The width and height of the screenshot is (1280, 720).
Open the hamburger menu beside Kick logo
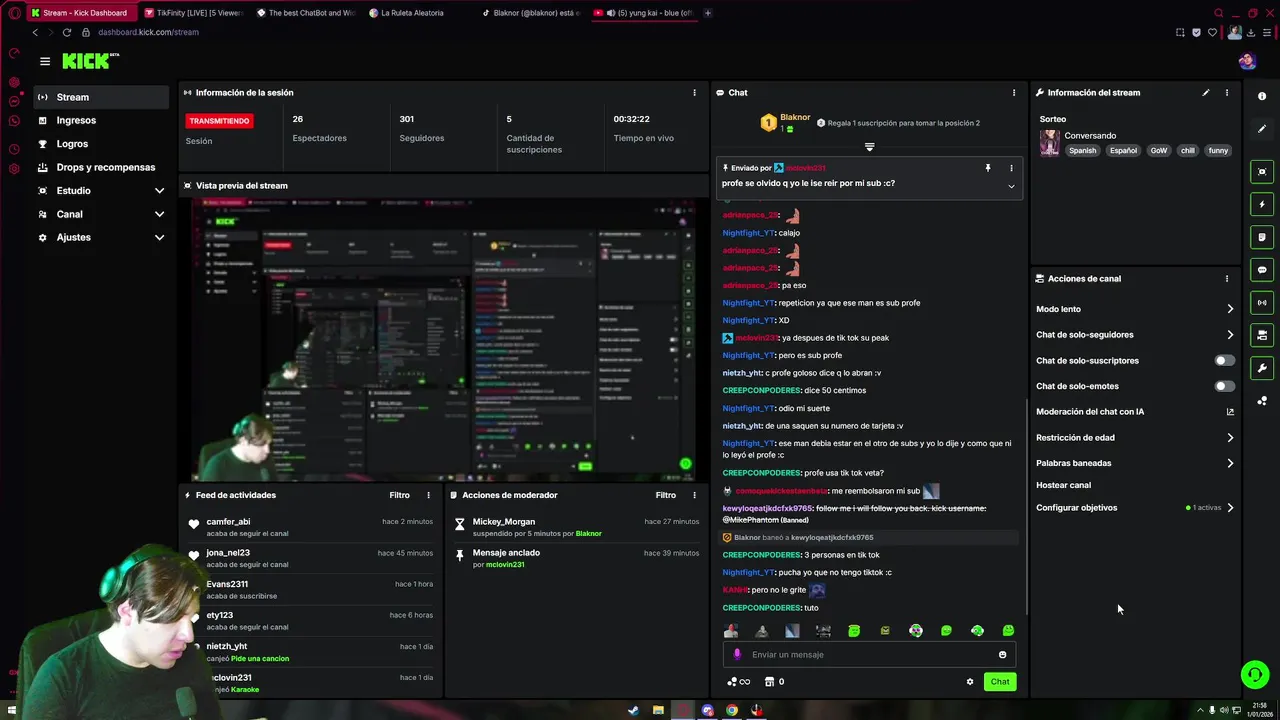tap(45, 61)
